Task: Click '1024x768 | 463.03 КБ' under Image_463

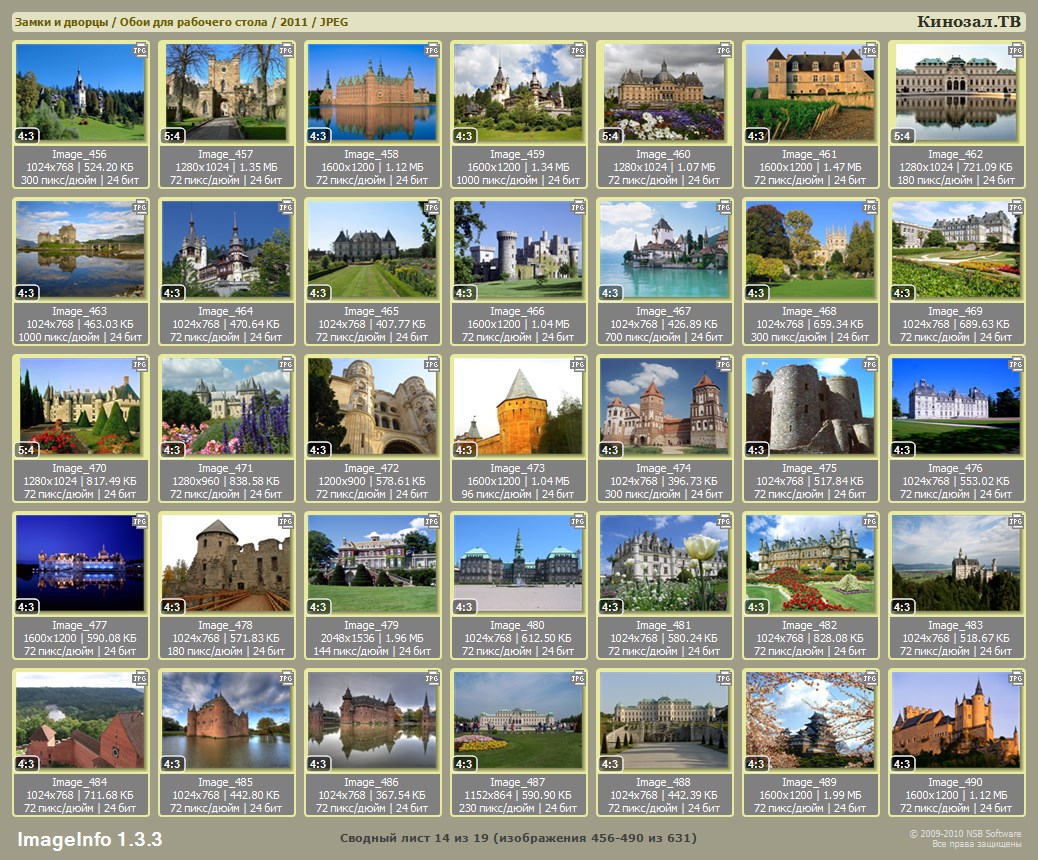Action: pos(80,324)
